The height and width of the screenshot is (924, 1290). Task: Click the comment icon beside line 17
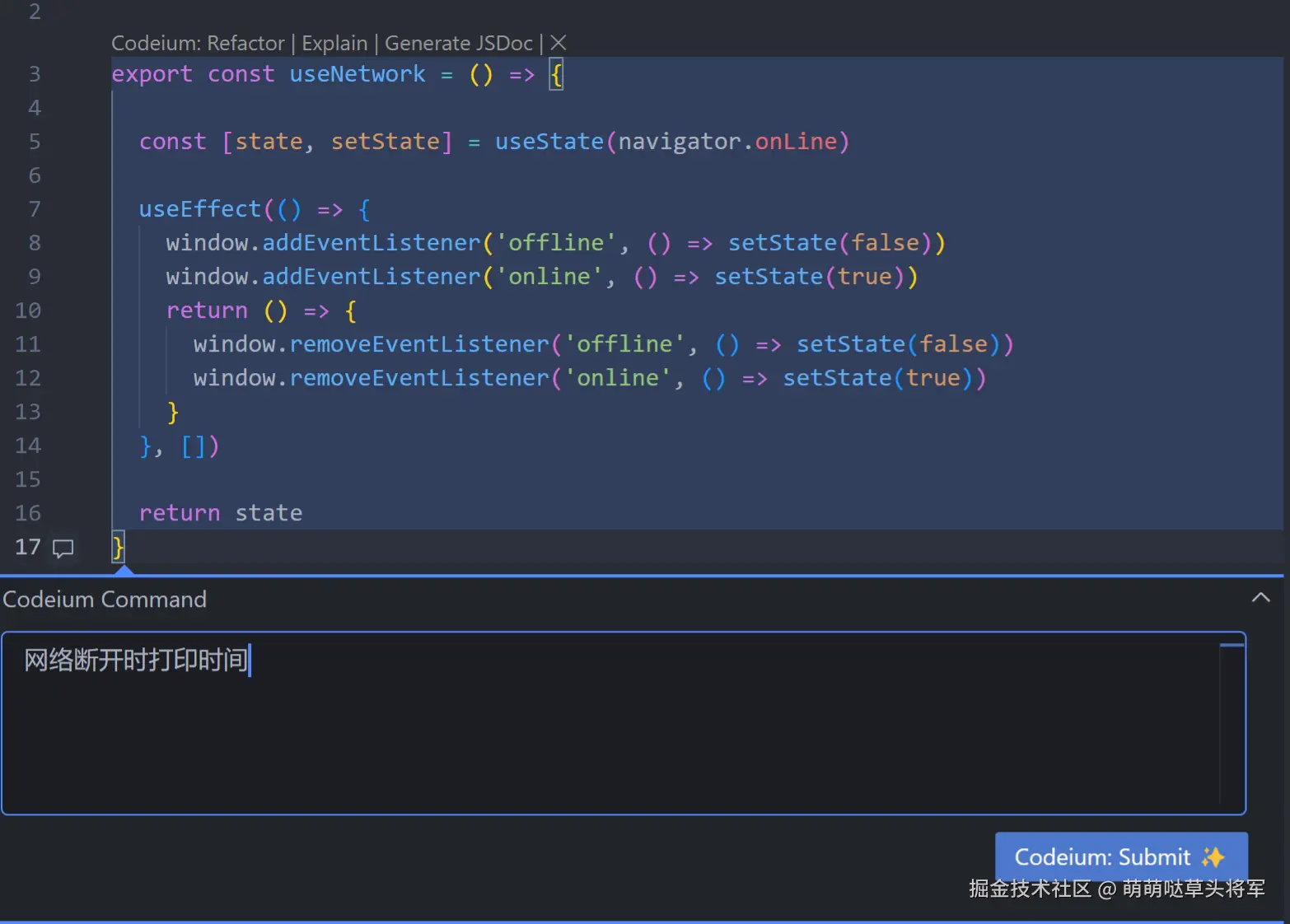63,548
